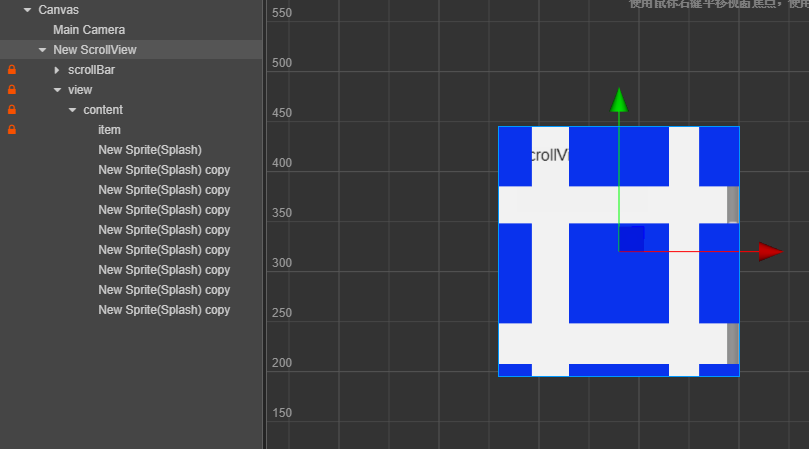Click the 550 ruler value

click(282, 13)
